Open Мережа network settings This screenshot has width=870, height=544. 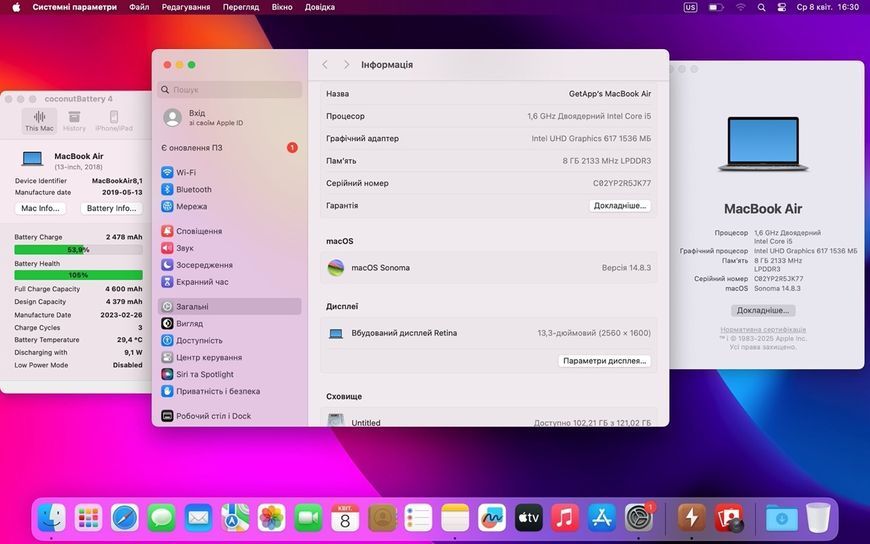click(x=230, y=206)
